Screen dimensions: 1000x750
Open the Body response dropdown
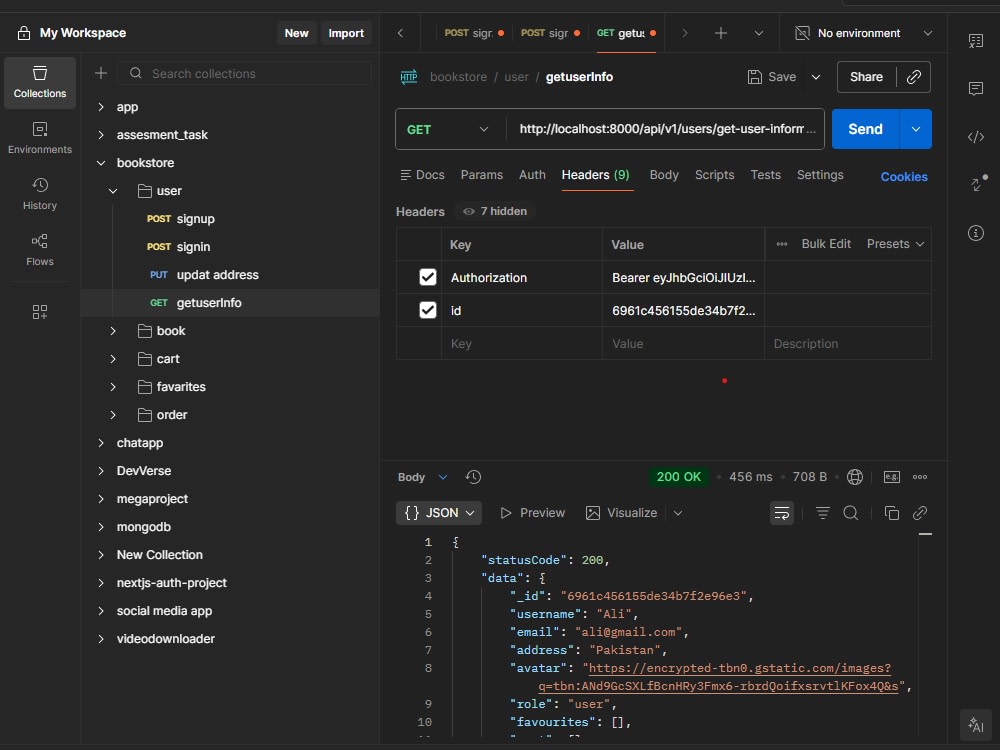point(422,477)
